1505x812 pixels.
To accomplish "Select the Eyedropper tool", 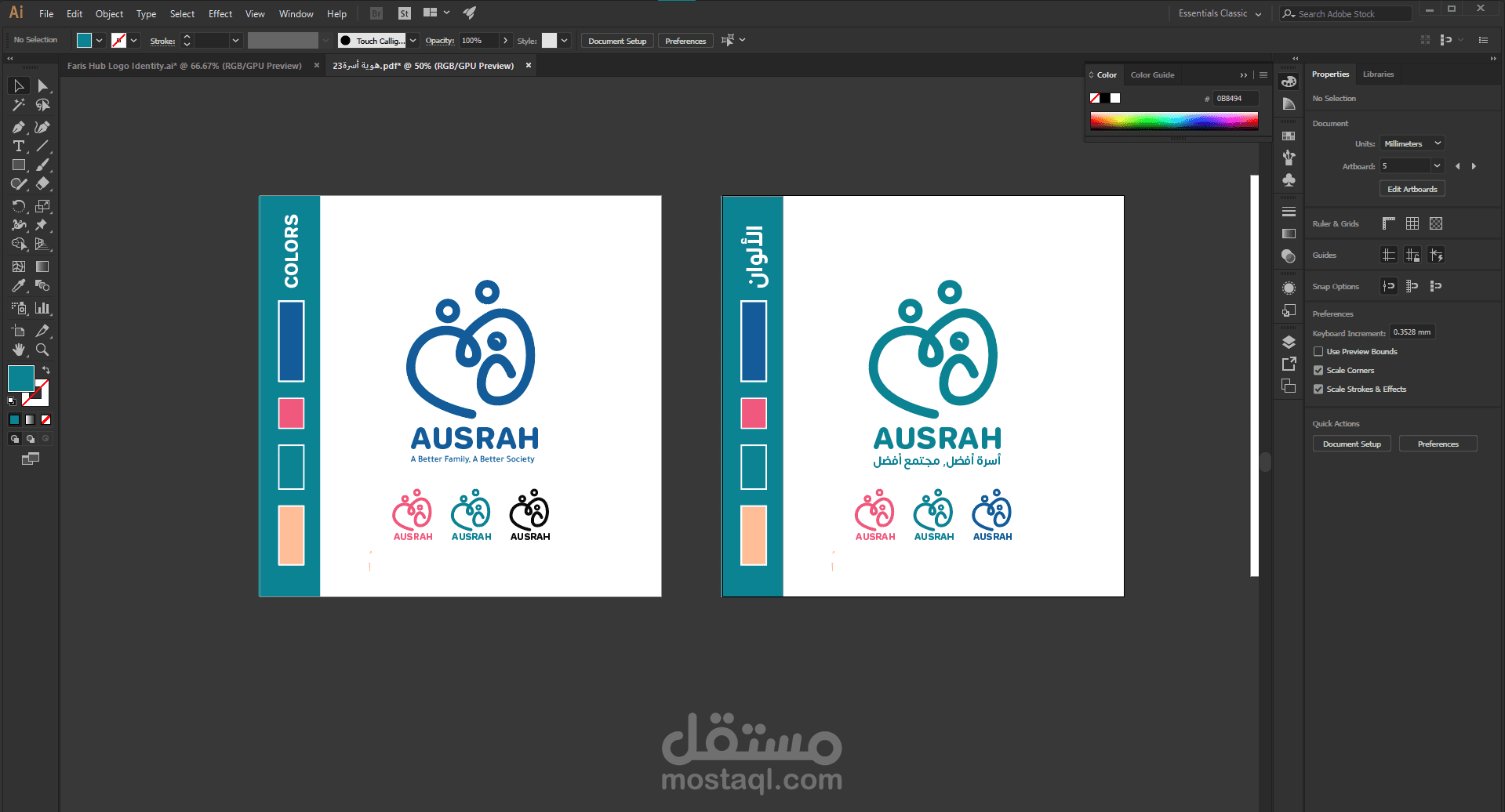I will pyautogui.click(x=19, y=285).
